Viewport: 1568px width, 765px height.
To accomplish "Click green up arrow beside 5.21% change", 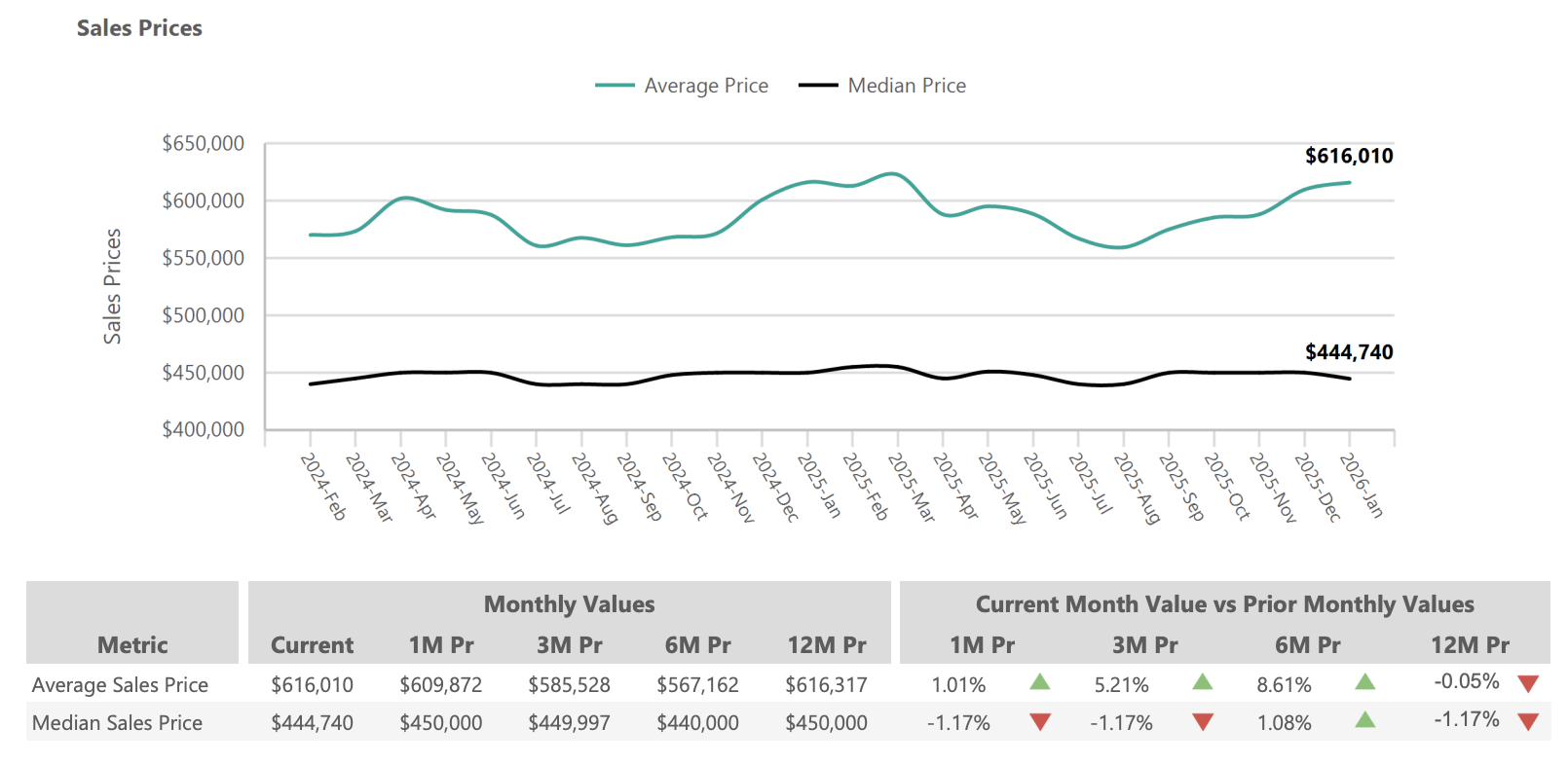I will click(x=1202, y=682).
